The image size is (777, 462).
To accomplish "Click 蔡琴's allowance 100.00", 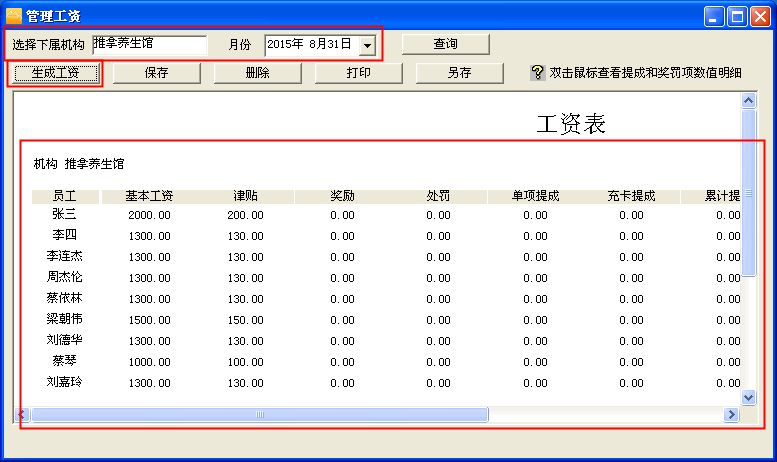I will [245, 362].
